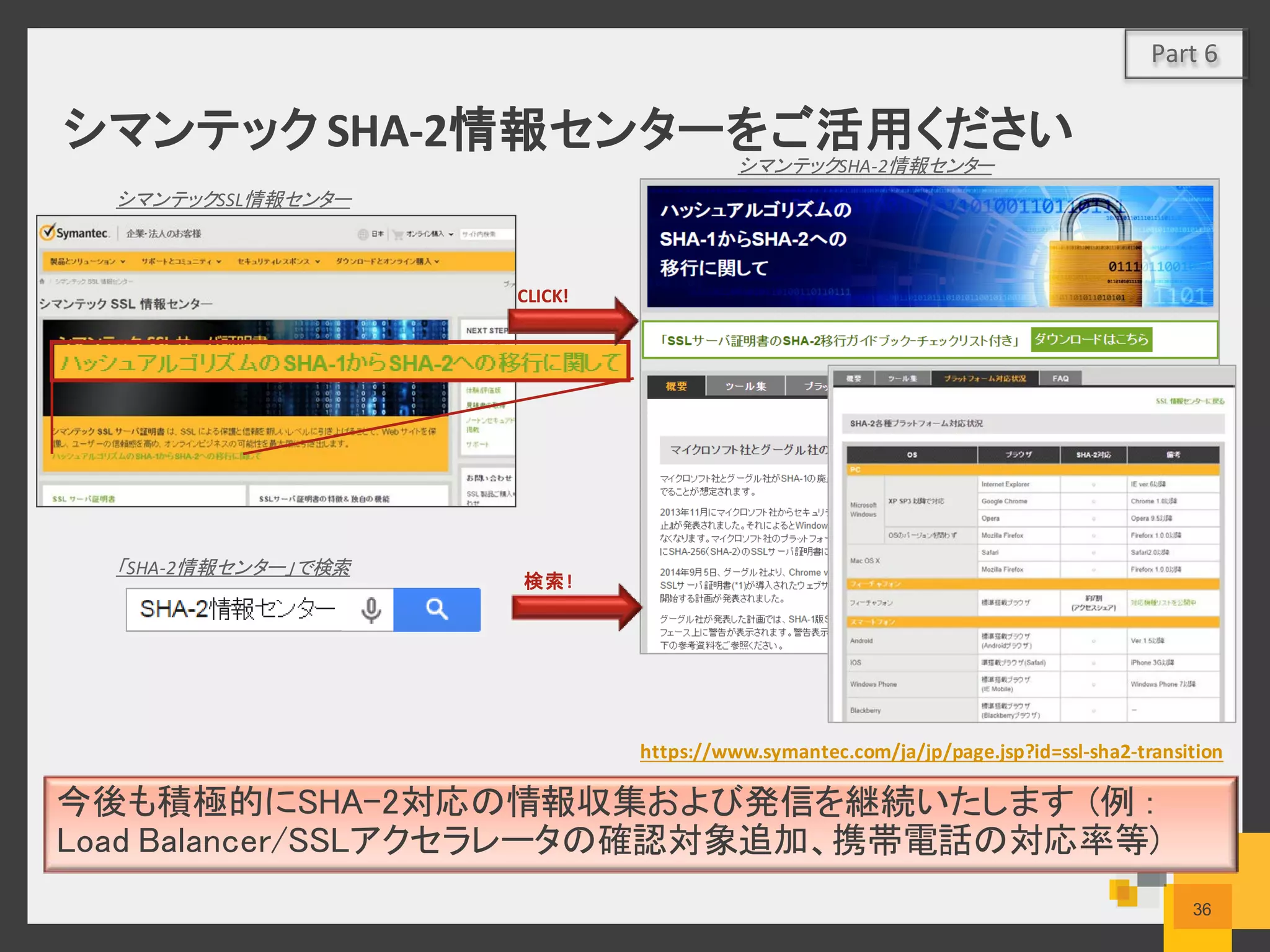Click the green ダウンロードはこちら button

[x=1091, y=339]
